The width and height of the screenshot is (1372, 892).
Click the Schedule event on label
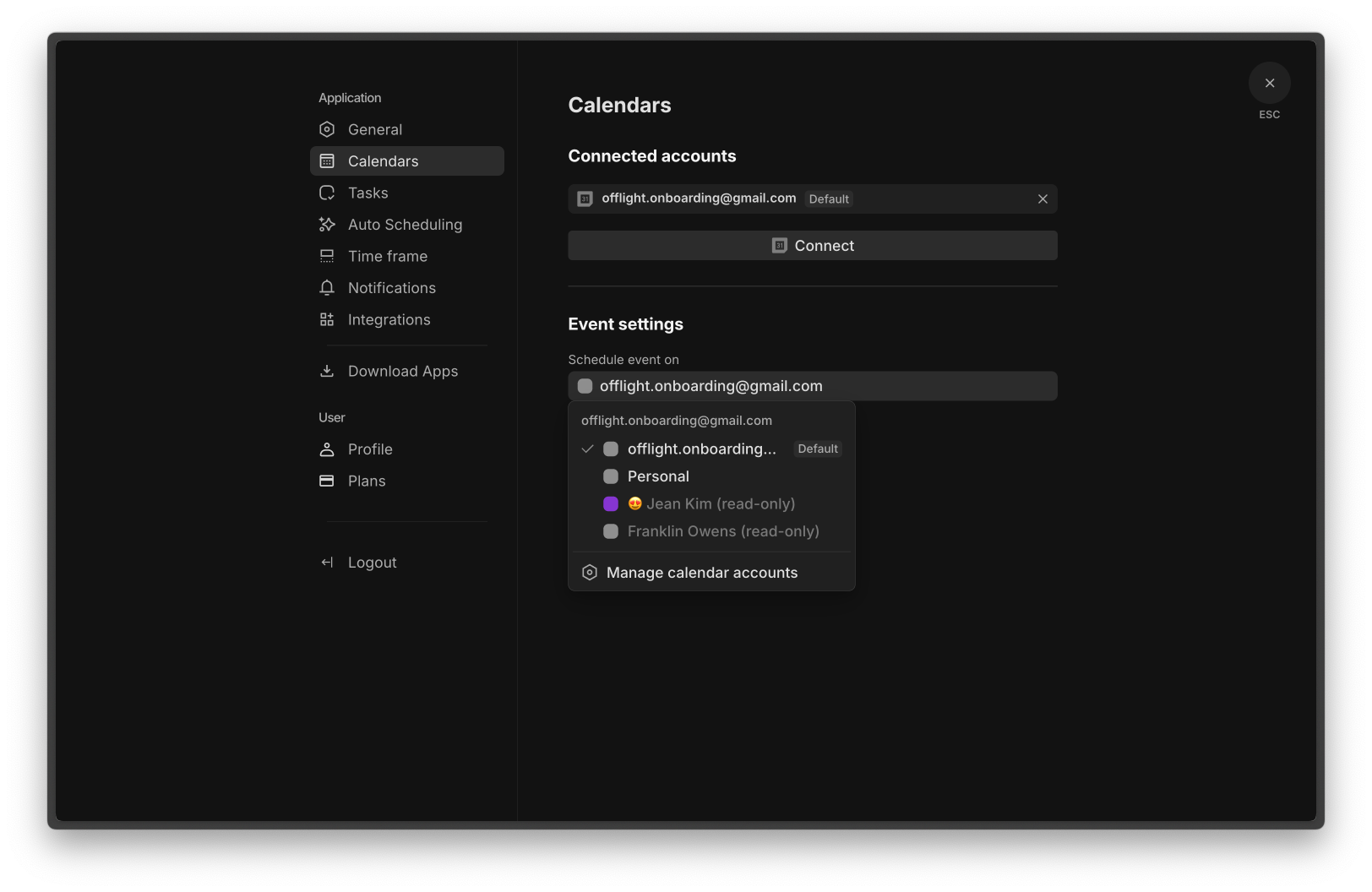click(623, 360)
